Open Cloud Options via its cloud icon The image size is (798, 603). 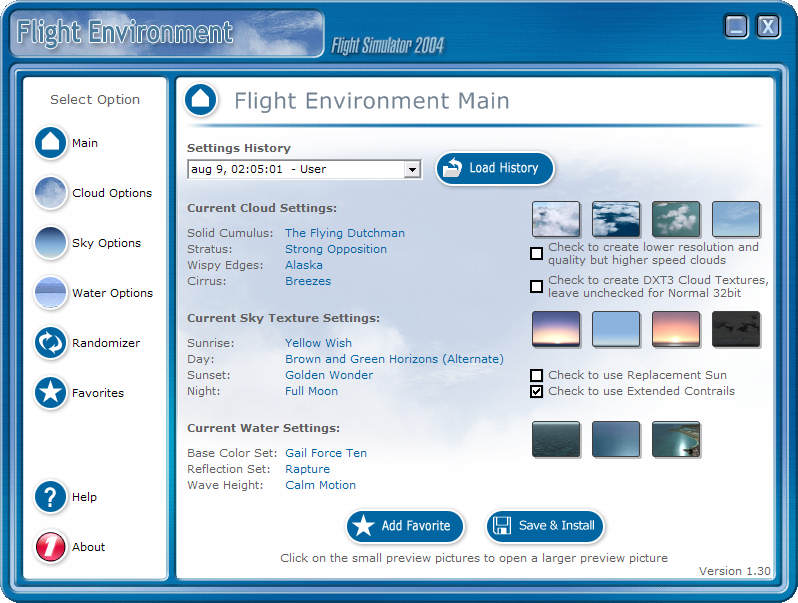[50, 193]
